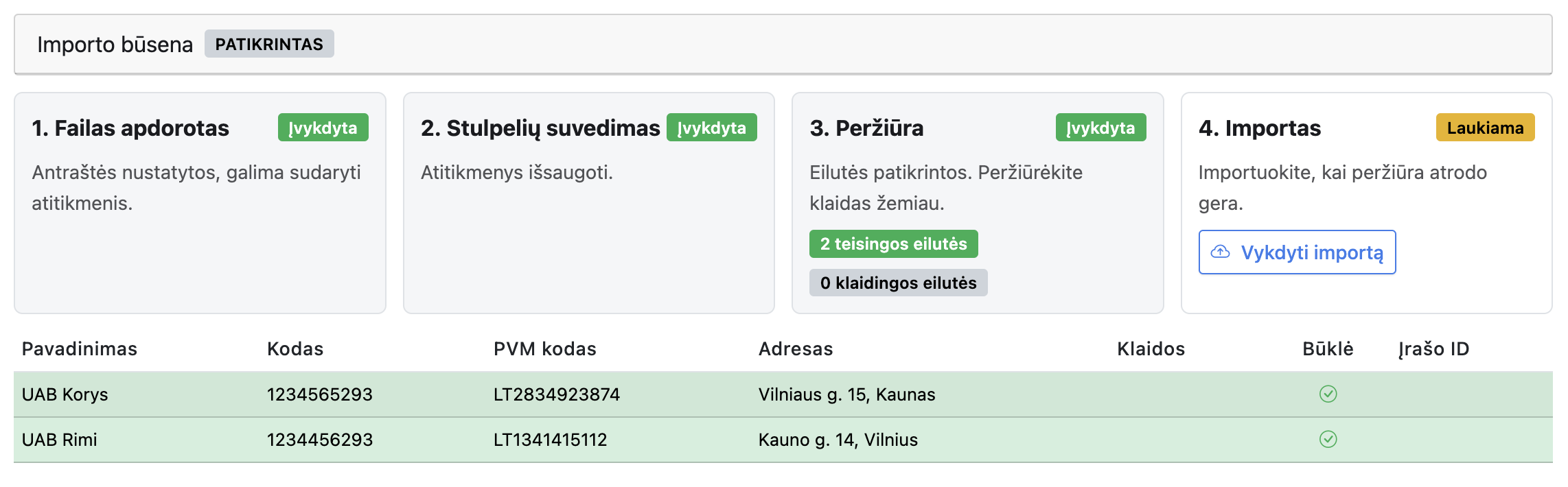
Task: Click the '2 teisingos eilutės' badge
Action: point(893,244)
